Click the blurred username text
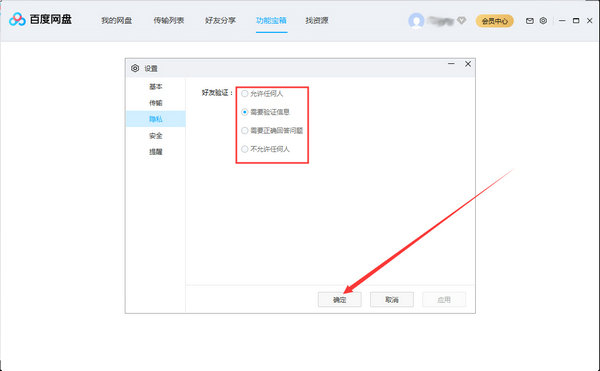600x371 pixels. pyautogui.click(x=441, y=21)
